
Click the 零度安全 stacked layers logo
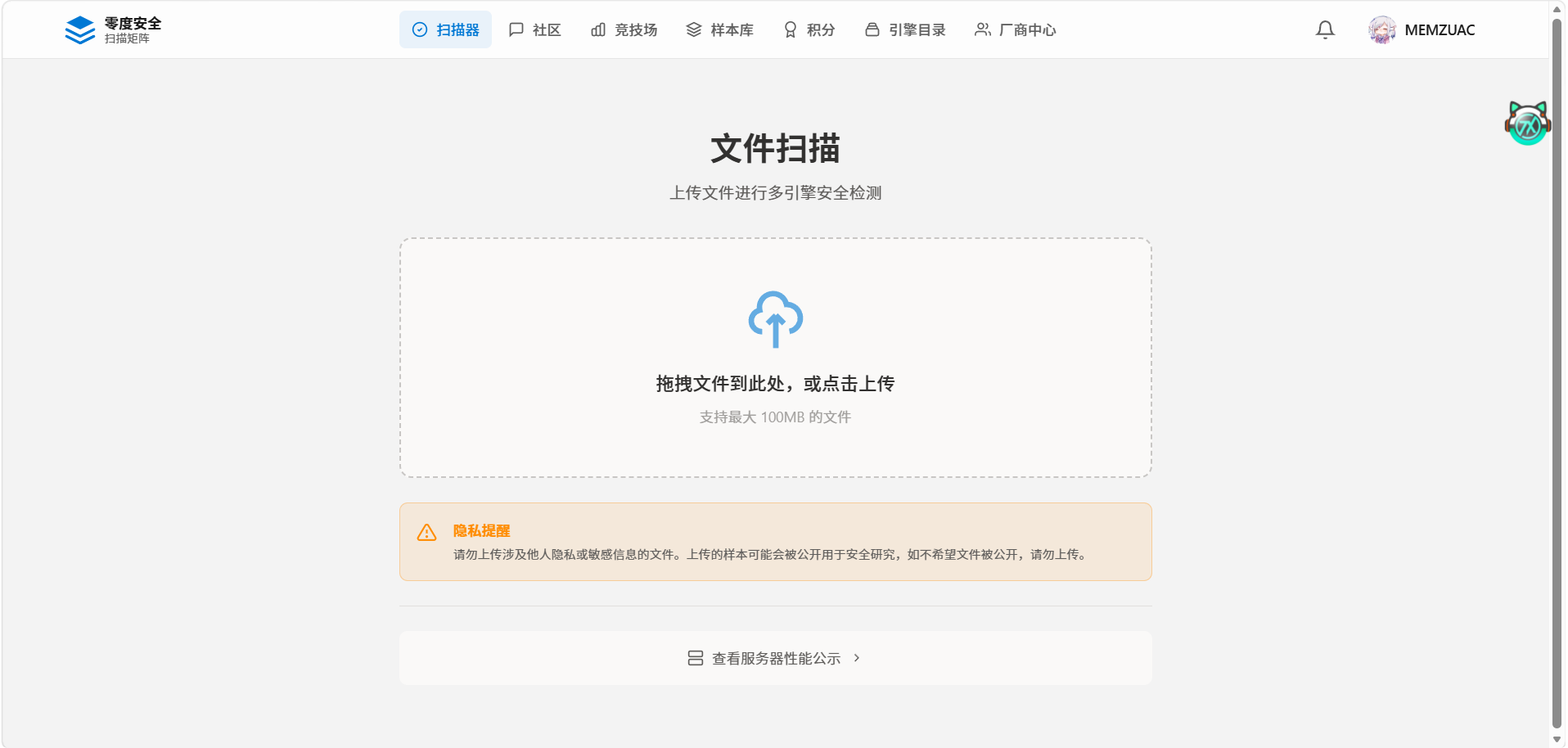click(79, 30)
